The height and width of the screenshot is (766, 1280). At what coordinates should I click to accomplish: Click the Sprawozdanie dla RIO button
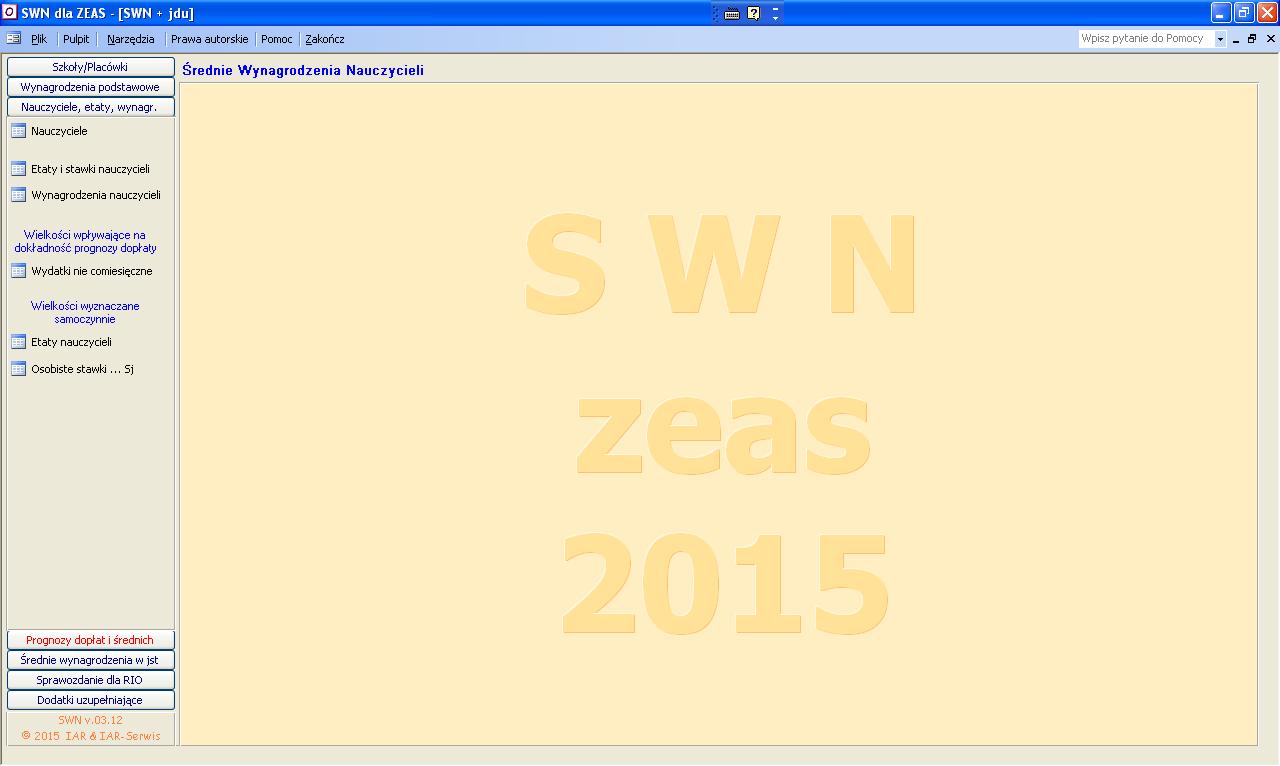90,680
